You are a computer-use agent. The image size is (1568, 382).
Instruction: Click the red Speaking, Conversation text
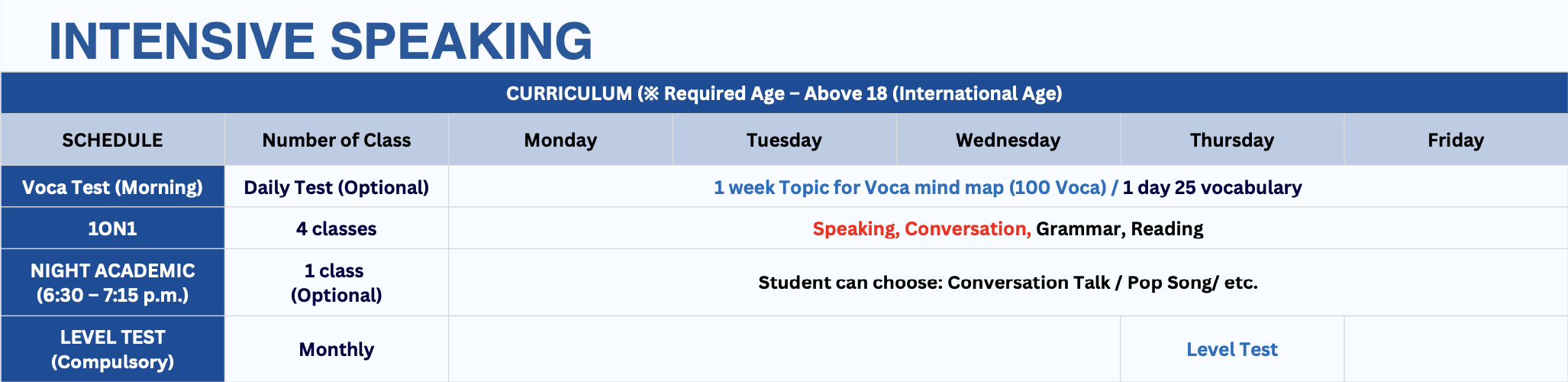tap(921, 228)
